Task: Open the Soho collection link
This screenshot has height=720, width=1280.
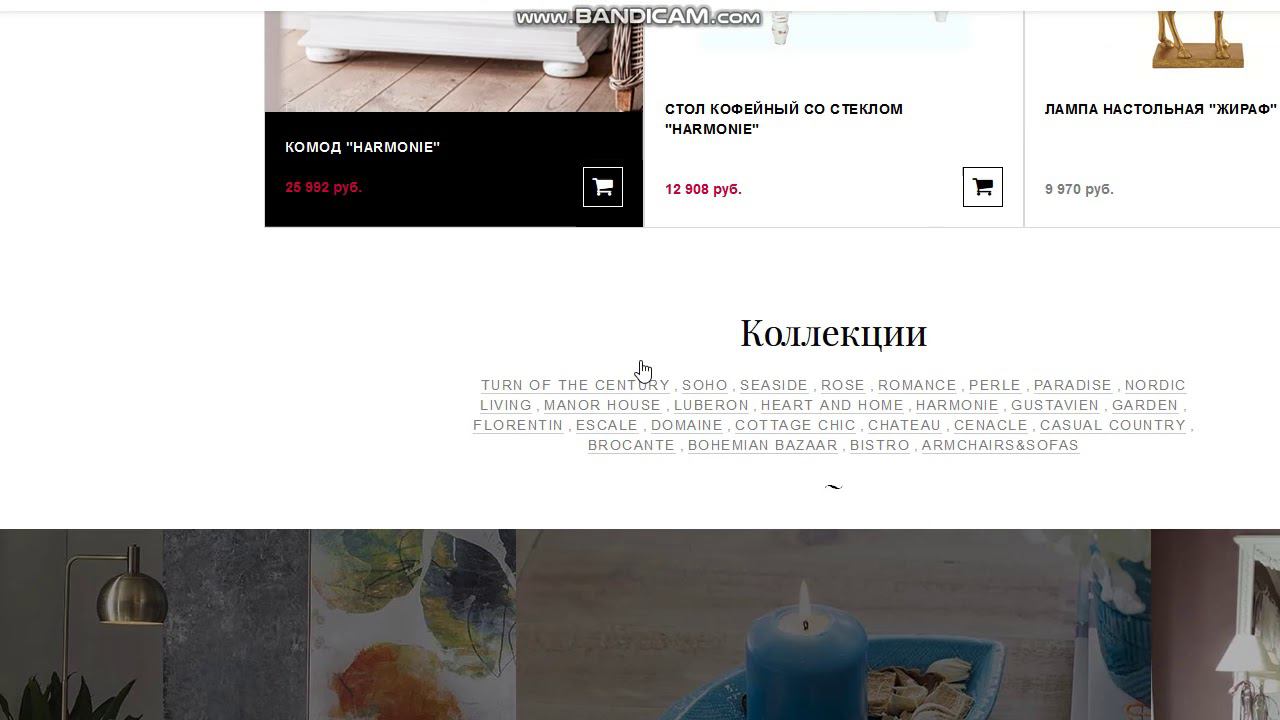Action: point(705,385)
